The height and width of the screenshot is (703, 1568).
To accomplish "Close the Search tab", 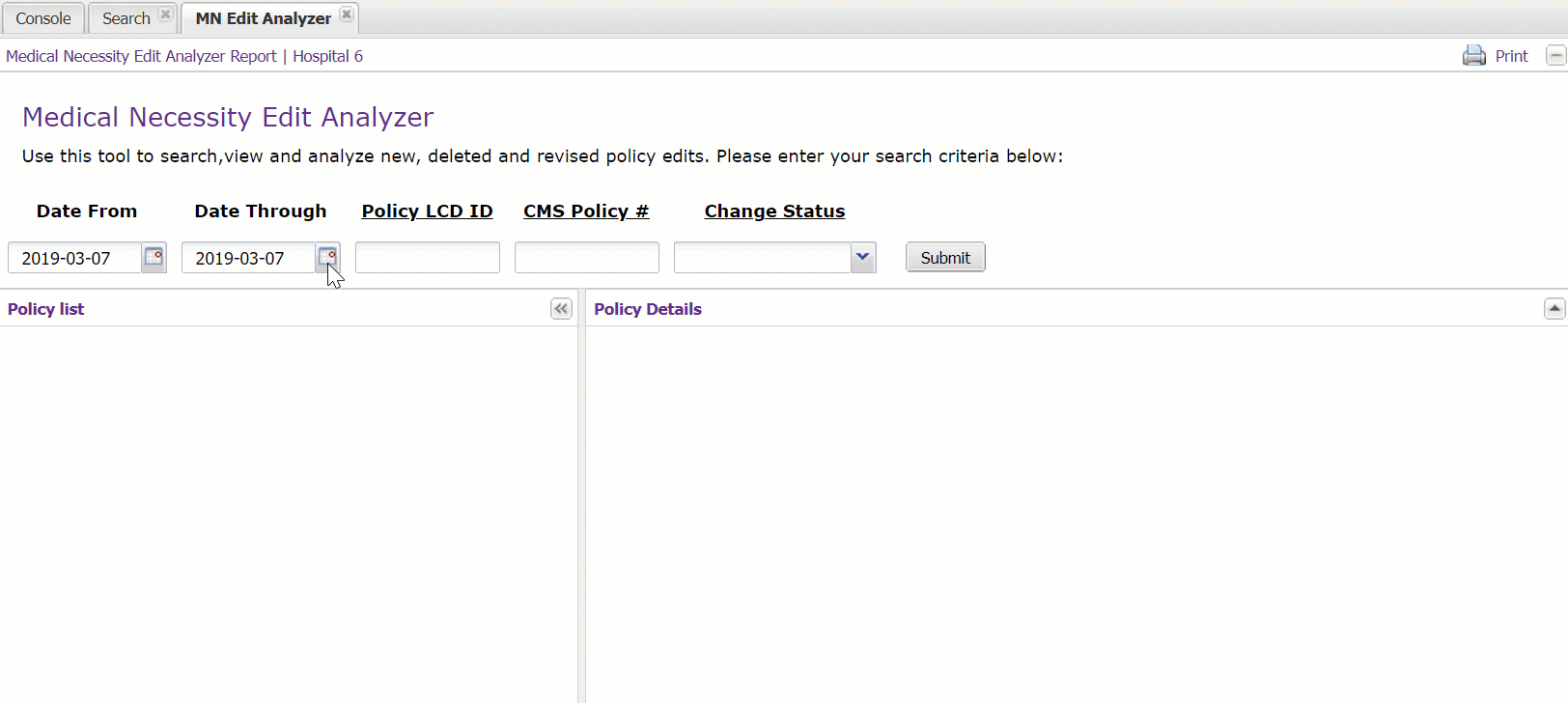I will 165,14.
